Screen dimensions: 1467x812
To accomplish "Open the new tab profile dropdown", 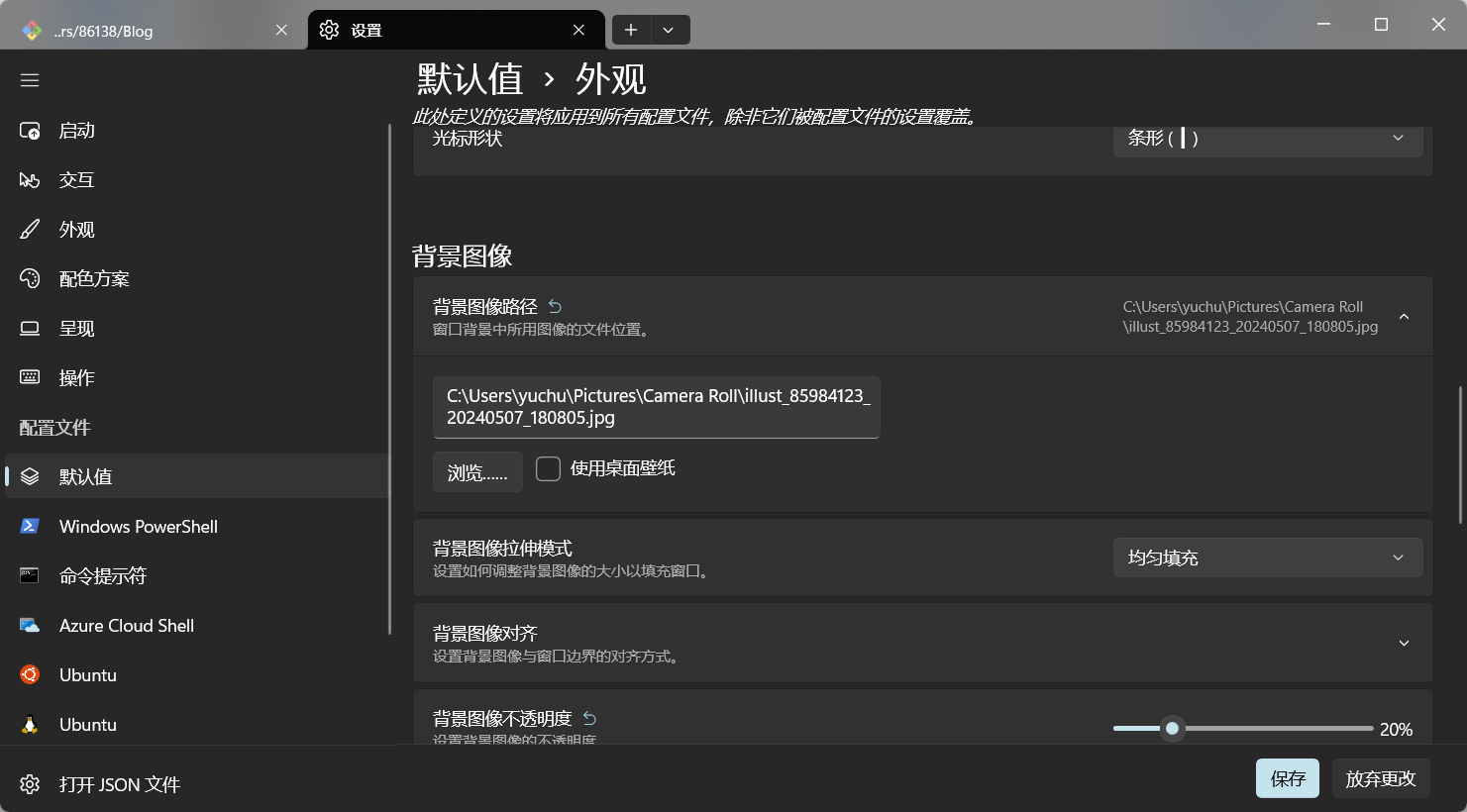I will [669, 30].
